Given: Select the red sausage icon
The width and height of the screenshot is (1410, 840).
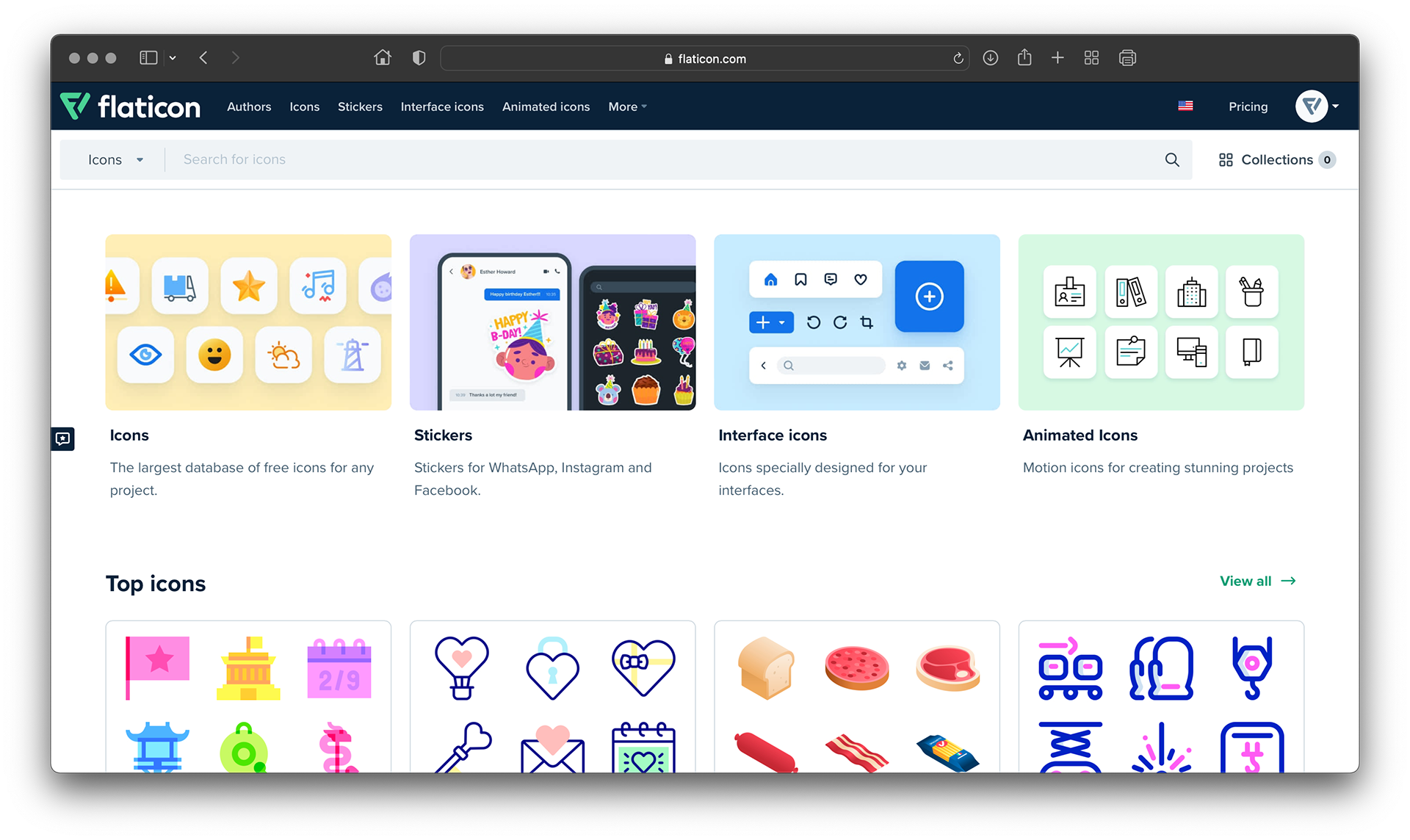Looking at the screenshot, I should click(x=766, y=753).
